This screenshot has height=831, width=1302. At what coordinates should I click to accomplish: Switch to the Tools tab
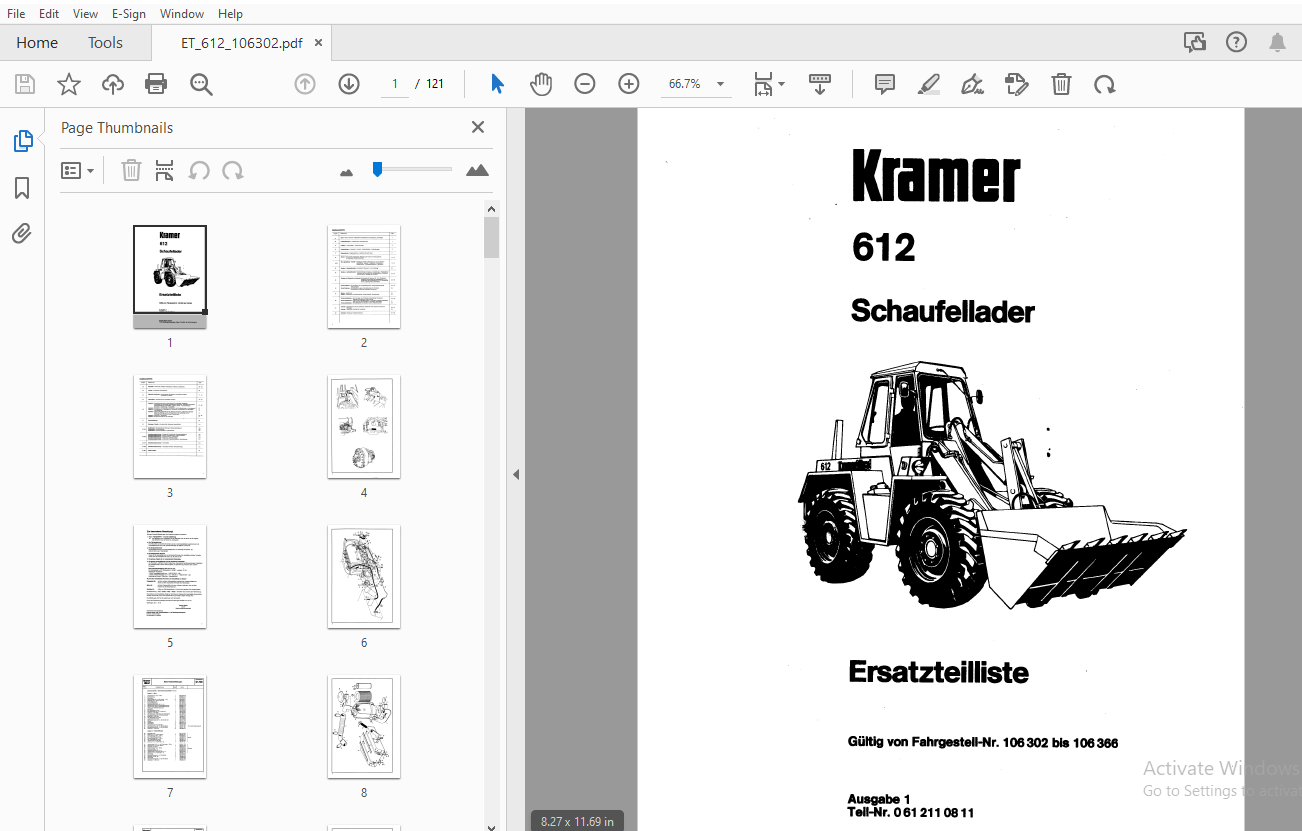click(x=105, y=42)
